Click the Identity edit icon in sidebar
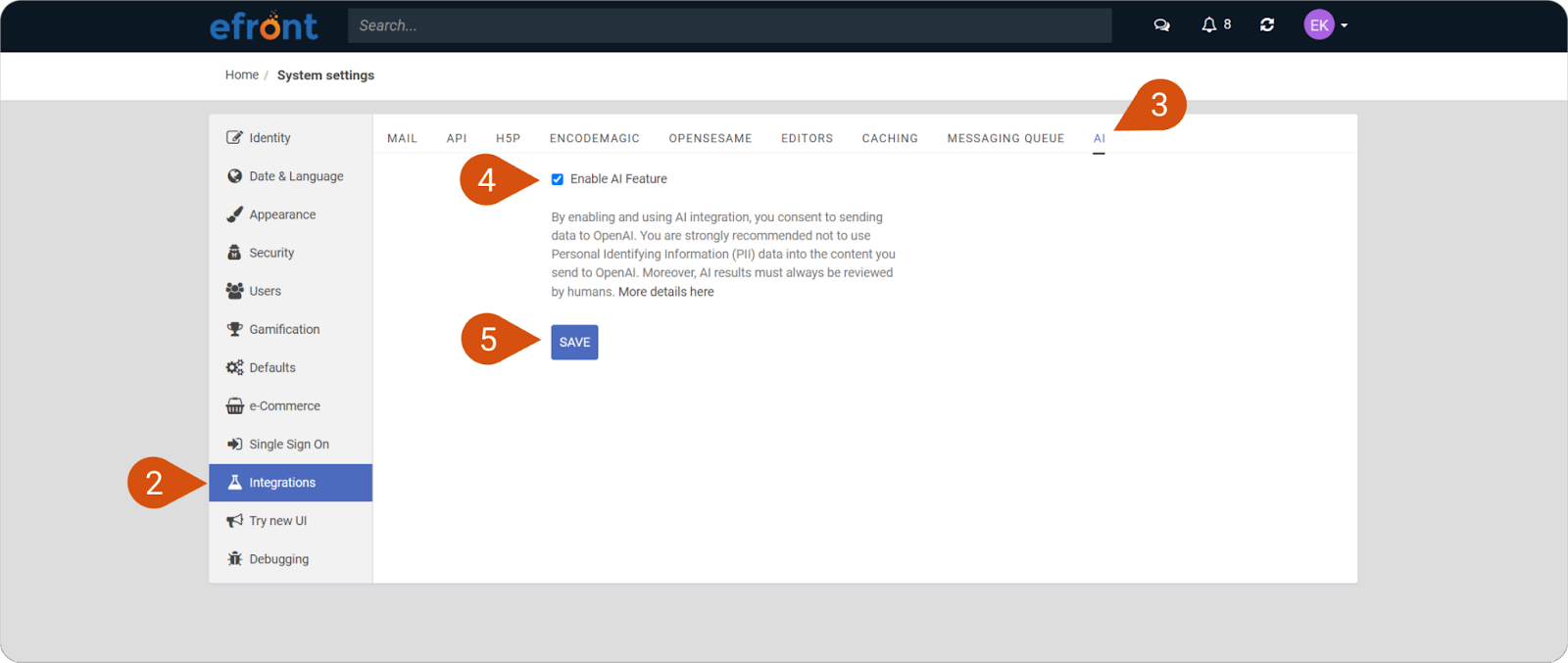Screen dimensions: 1568x663 click(234, 138)
